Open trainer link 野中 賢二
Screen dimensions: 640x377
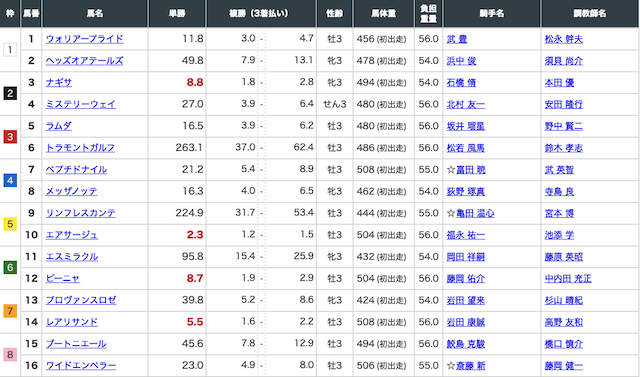(564, 126)
